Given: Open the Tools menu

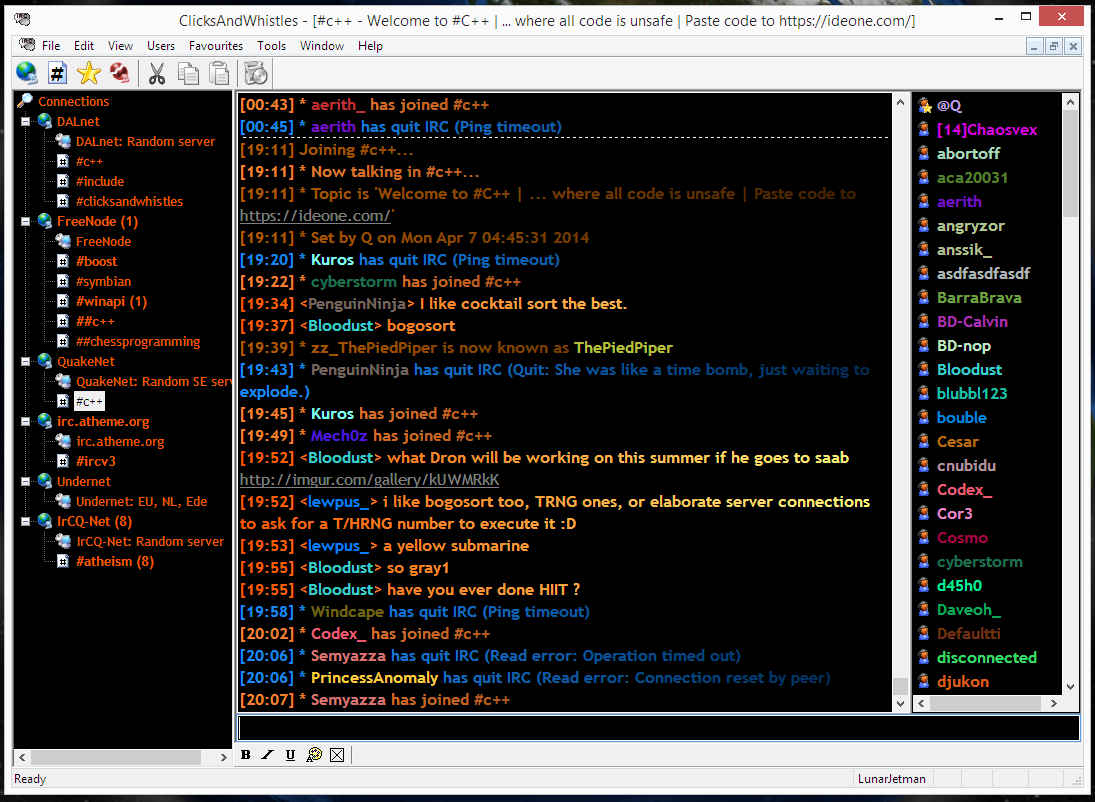Looking at the screenshot, I should (271, 46).
